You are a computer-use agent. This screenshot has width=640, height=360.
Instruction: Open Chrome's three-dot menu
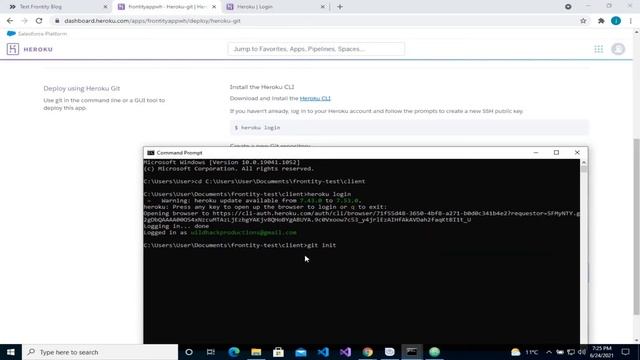point(631,21)
